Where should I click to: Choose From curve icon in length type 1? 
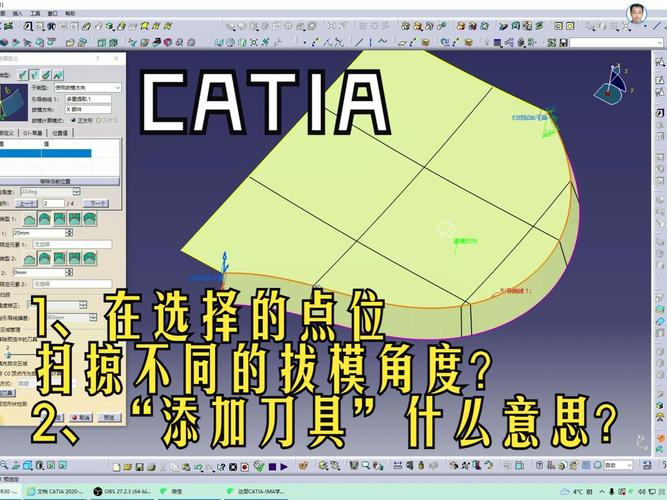[29, 220]
